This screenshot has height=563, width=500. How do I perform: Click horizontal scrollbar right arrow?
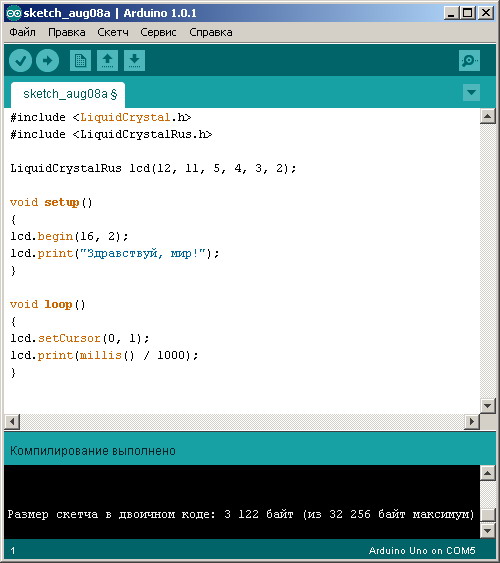(x=472, y=421)
